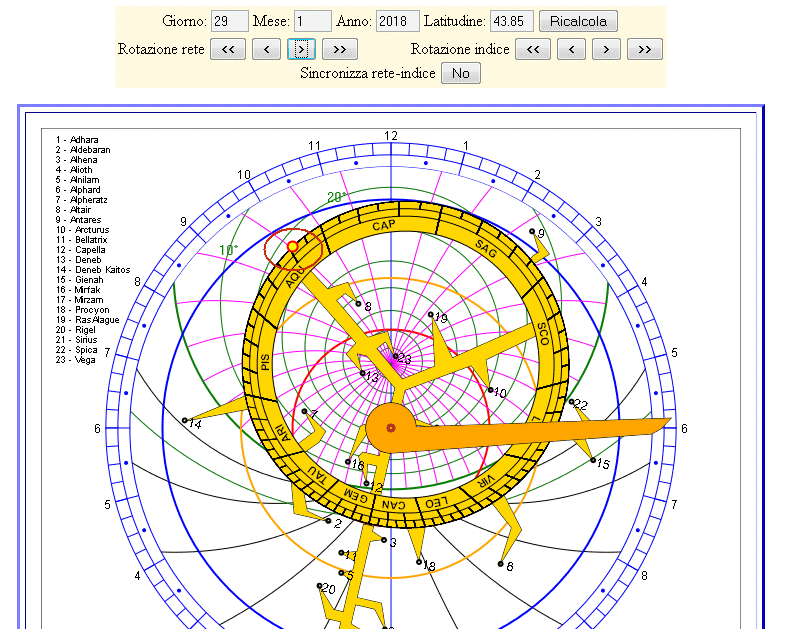Toggle Sincronizza rete-indice No button
The image size is (792, 629).
(x=460, y=73)
